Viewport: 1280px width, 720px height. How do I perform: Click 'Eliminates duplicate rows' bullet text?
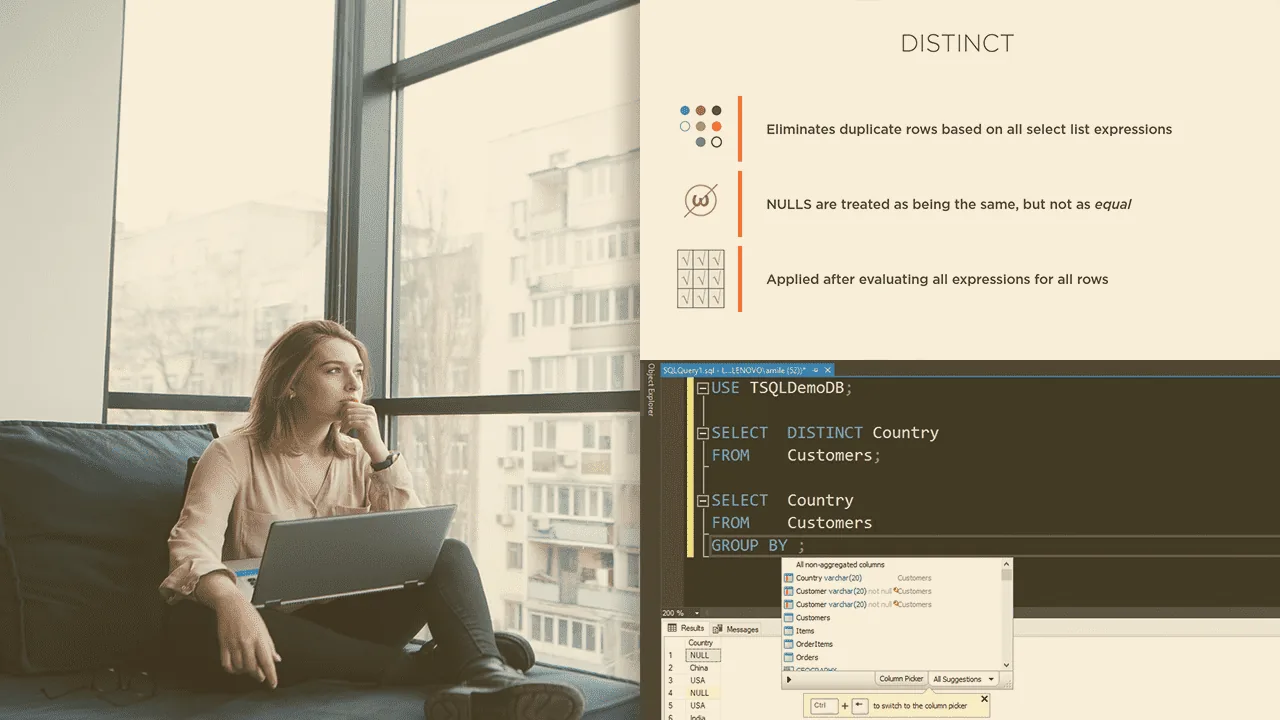pyautogui.click(x=969, y=129)
